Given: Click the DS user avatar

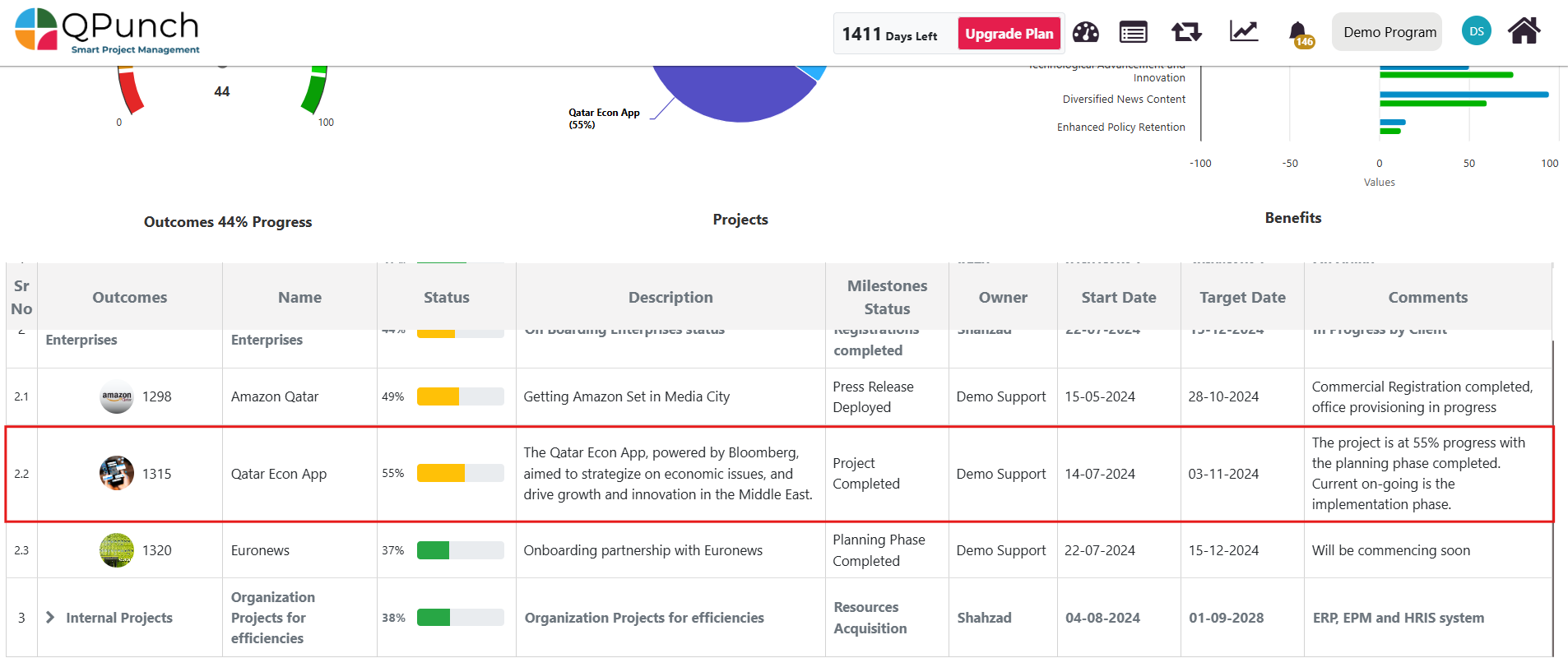Looking at the screenshot, I should coord(1476,31).
